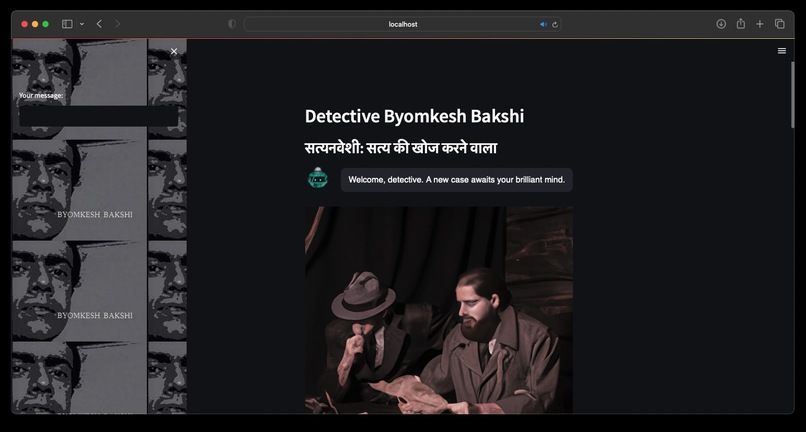Open a new tab with plus icon
The height and width of the screenshot is (432, 806).
coord(760,24)
